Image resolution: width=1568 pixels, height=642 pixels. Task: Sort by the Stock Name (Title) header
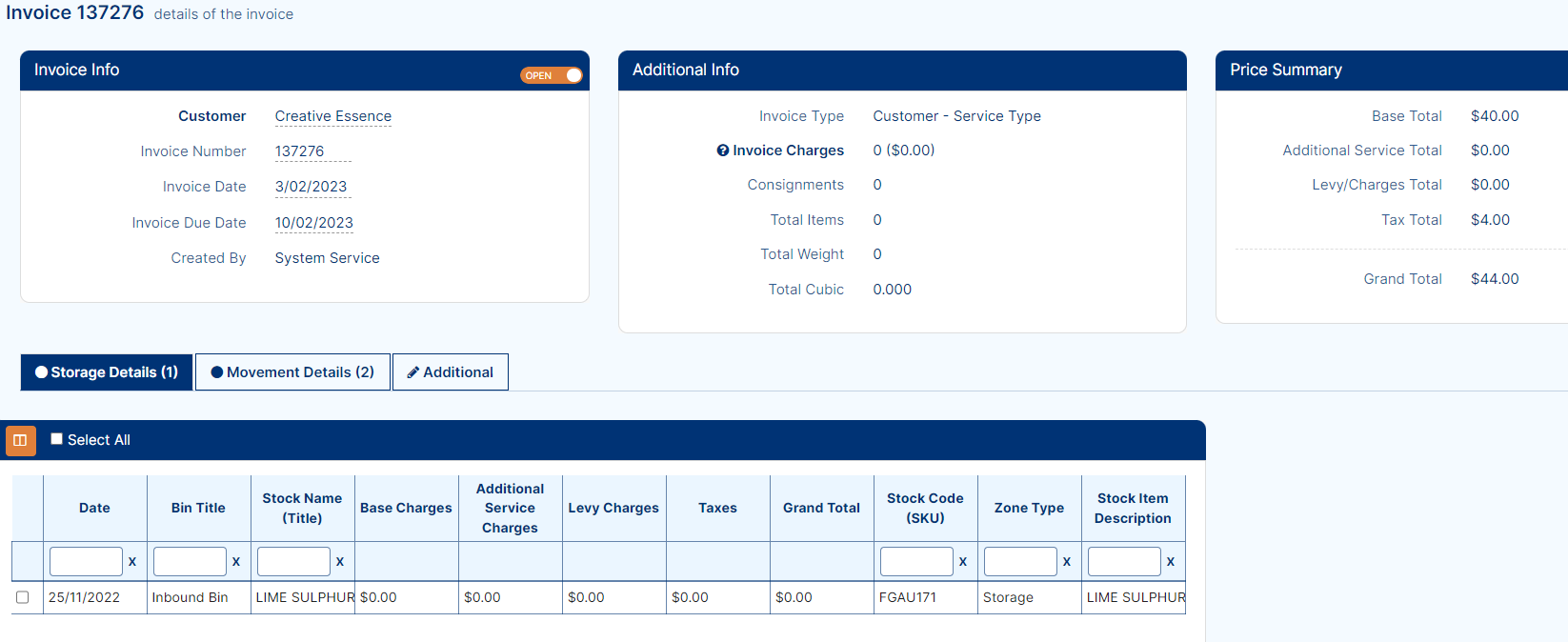303,509
